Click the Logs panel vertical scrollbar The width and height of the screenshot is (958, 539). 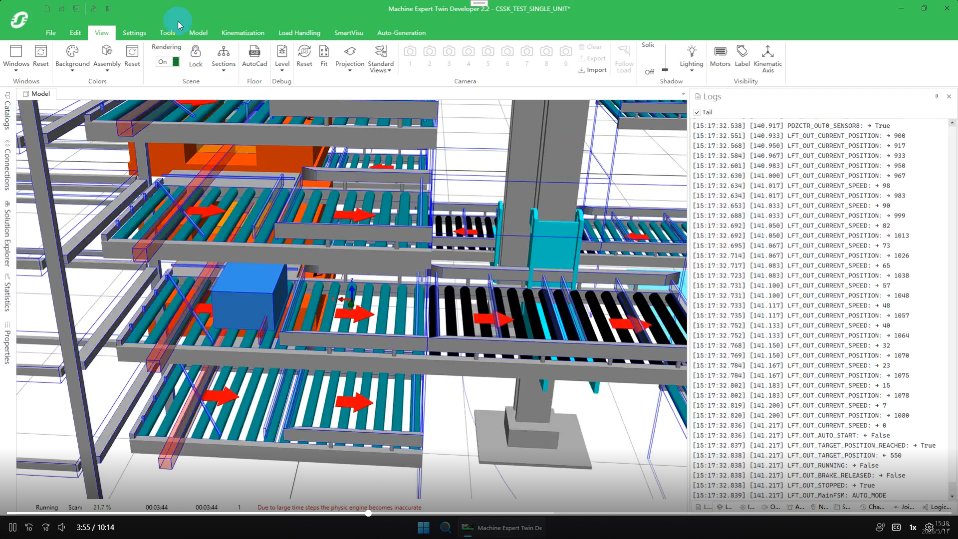pos(952,309)
